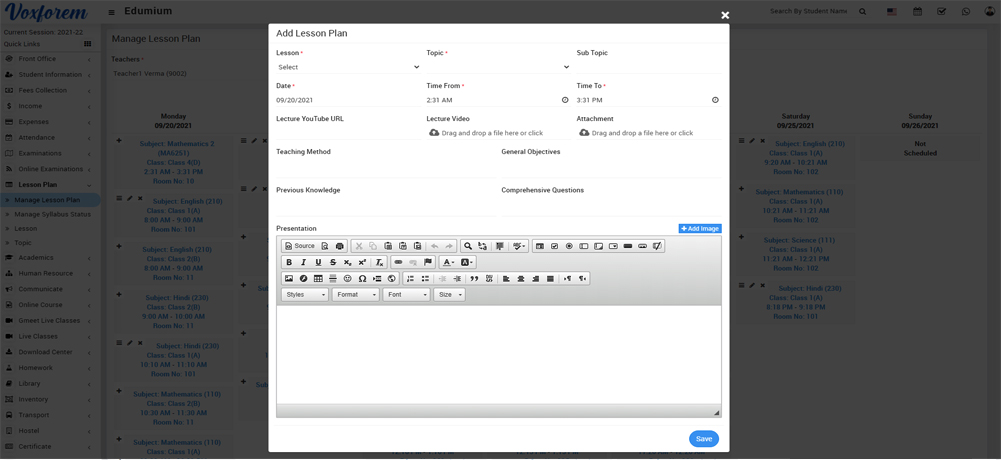Open the Lesson select dropdown
Screen dimensions: 1001x460
pyautogui.click(x=348, y=67)
